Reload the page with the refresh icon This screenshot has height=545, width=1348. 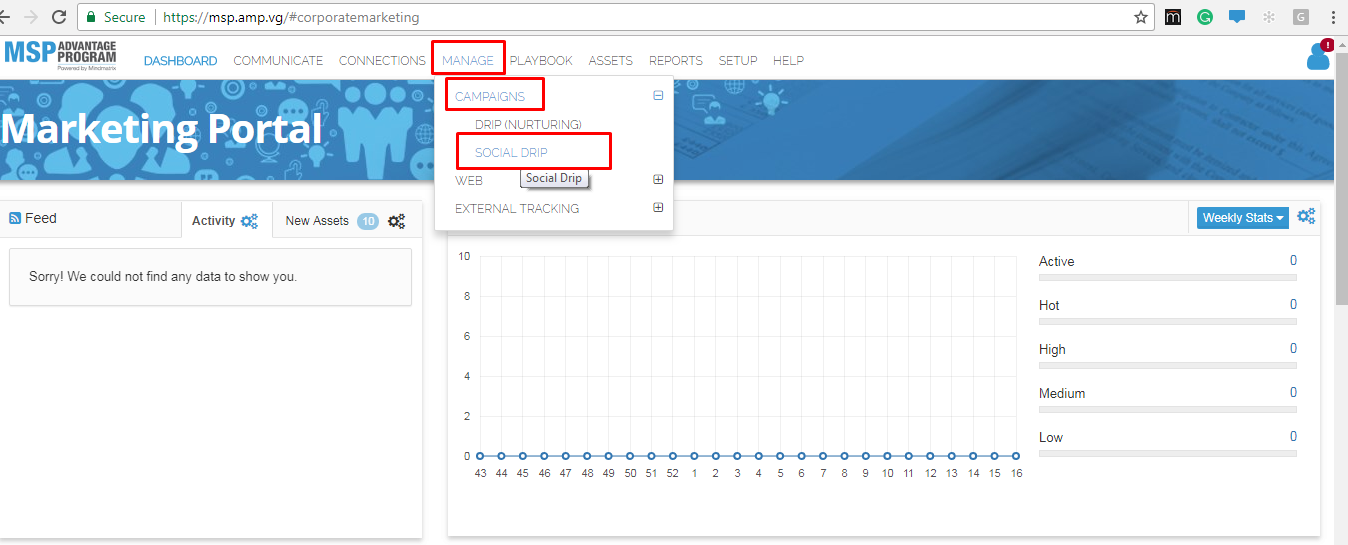(59, 17)
